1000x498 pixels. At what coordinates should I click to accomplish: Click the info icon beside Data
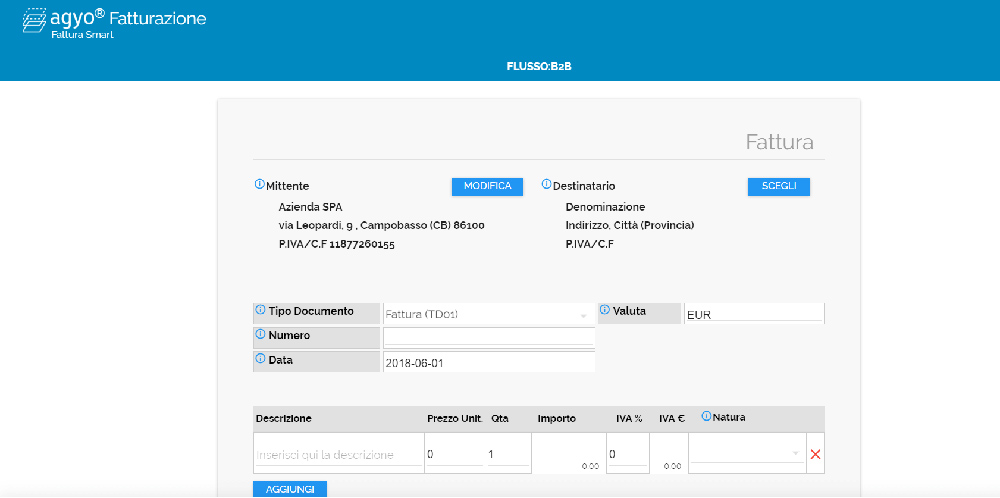(x=261, y=359)
